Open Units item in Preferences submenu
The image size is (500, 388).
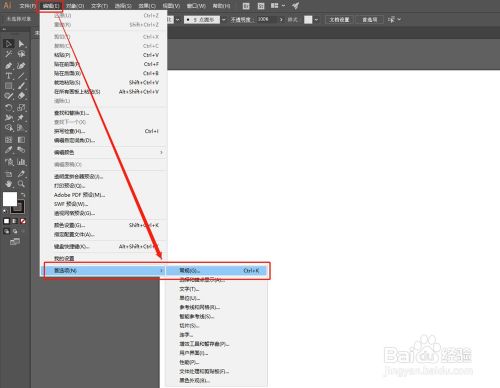coord(217,298)
